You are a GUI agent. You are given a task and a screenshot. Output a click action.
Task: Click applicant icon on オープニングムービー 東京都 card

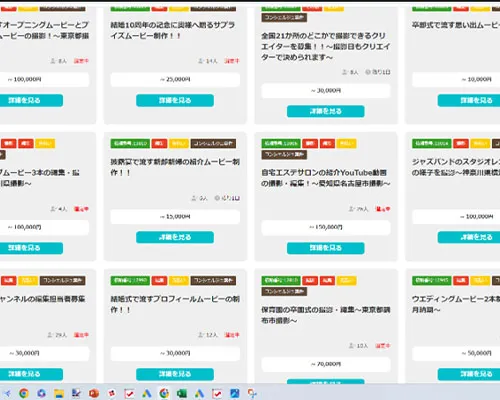coord(53,61)
